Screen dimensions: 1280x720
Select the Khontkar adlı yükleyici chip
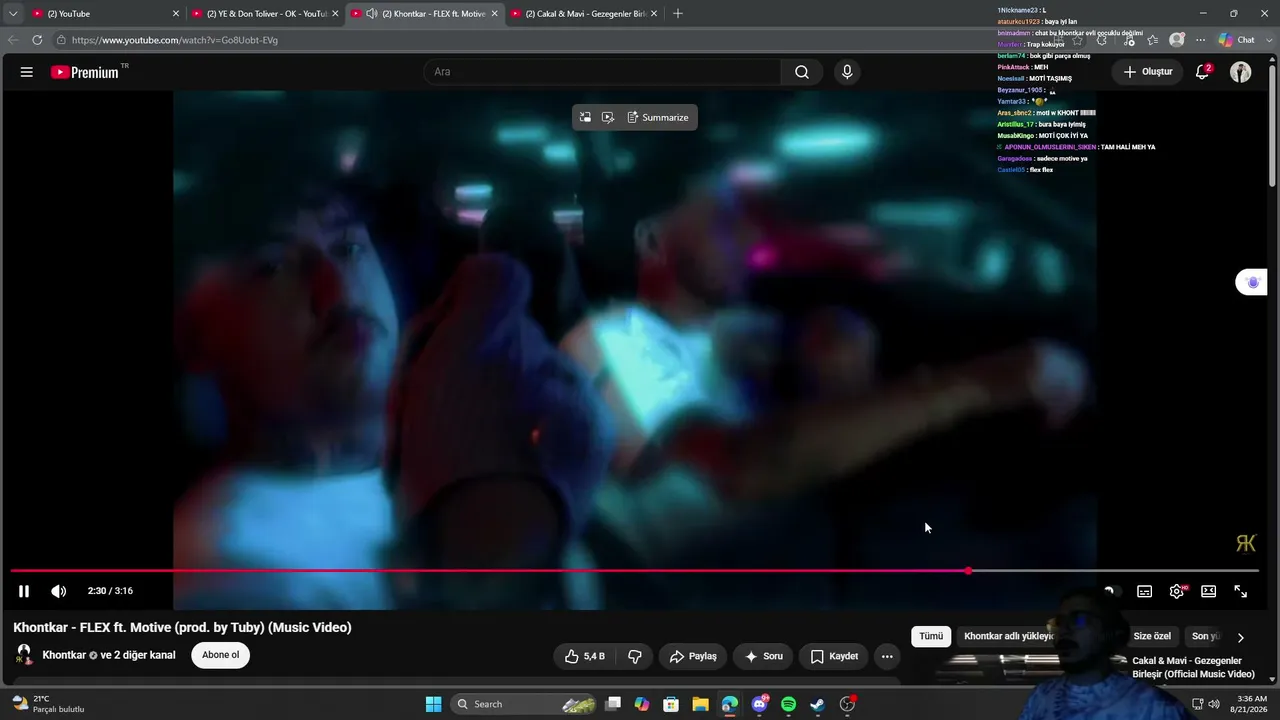[x=1008, y=636]
